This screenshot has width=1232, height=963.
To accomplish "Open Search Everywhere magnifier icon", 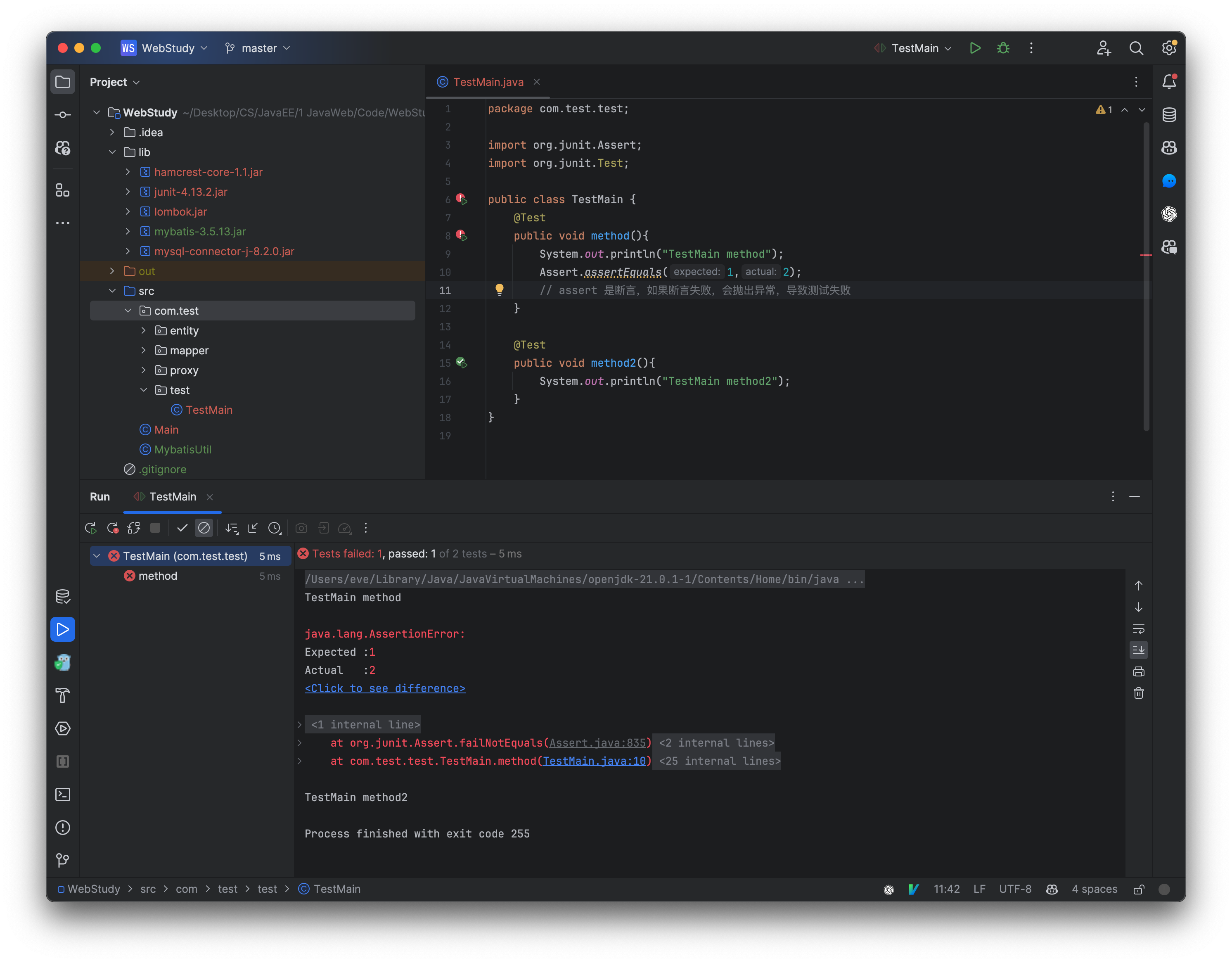I will 1136,48.
